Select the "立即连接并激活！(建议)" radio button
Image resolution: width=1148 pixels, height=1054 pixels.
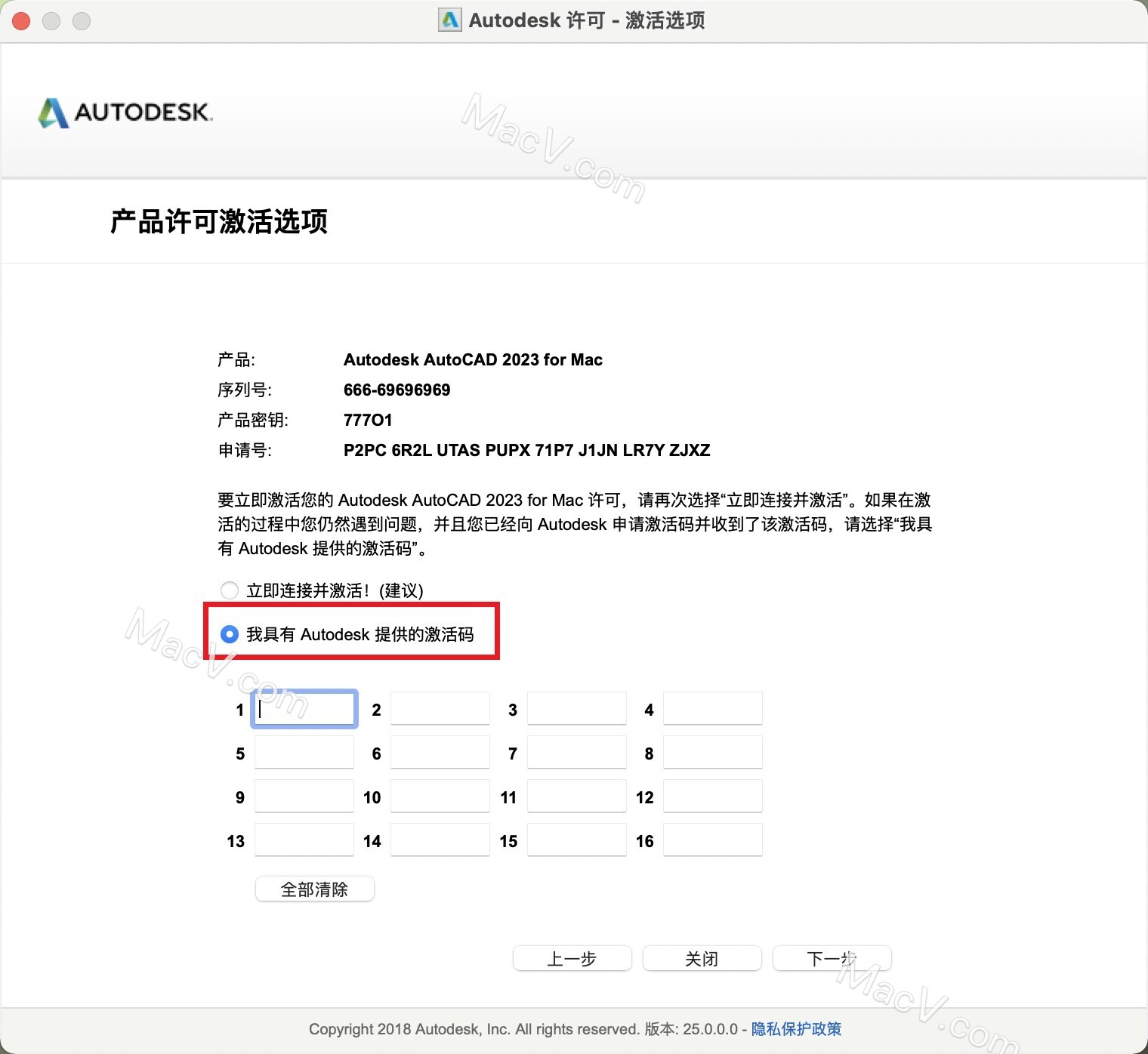click(x=230, y=590)
